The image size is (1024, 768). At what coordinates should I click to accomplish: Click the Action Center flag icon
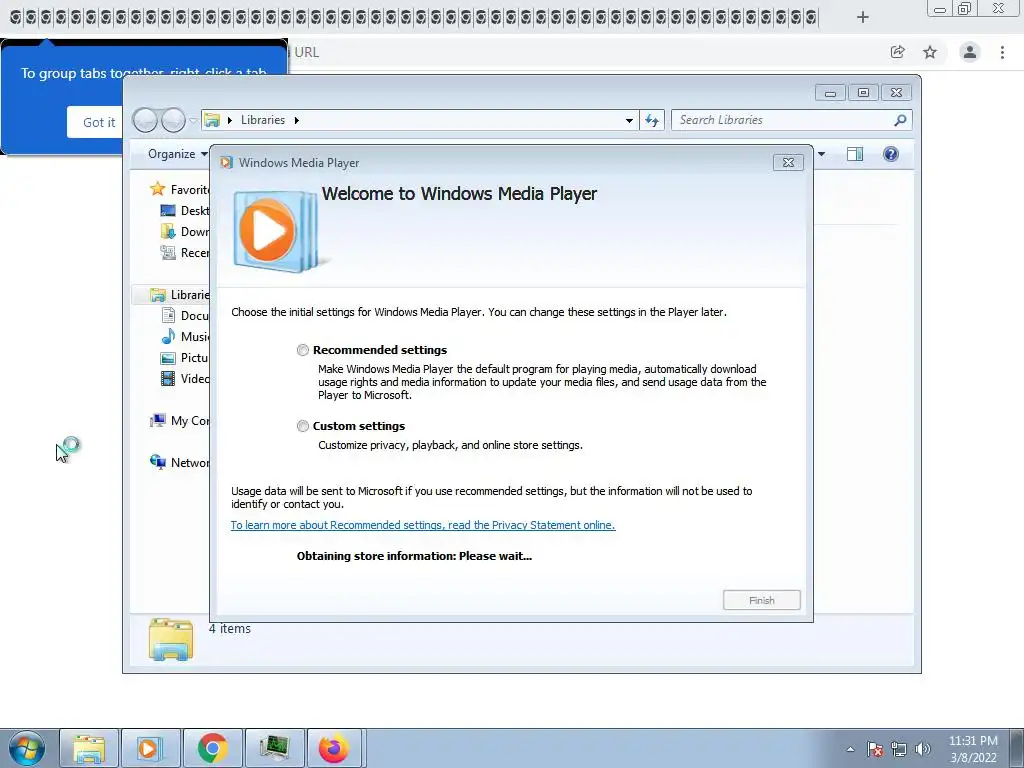[x=875, y=749]
